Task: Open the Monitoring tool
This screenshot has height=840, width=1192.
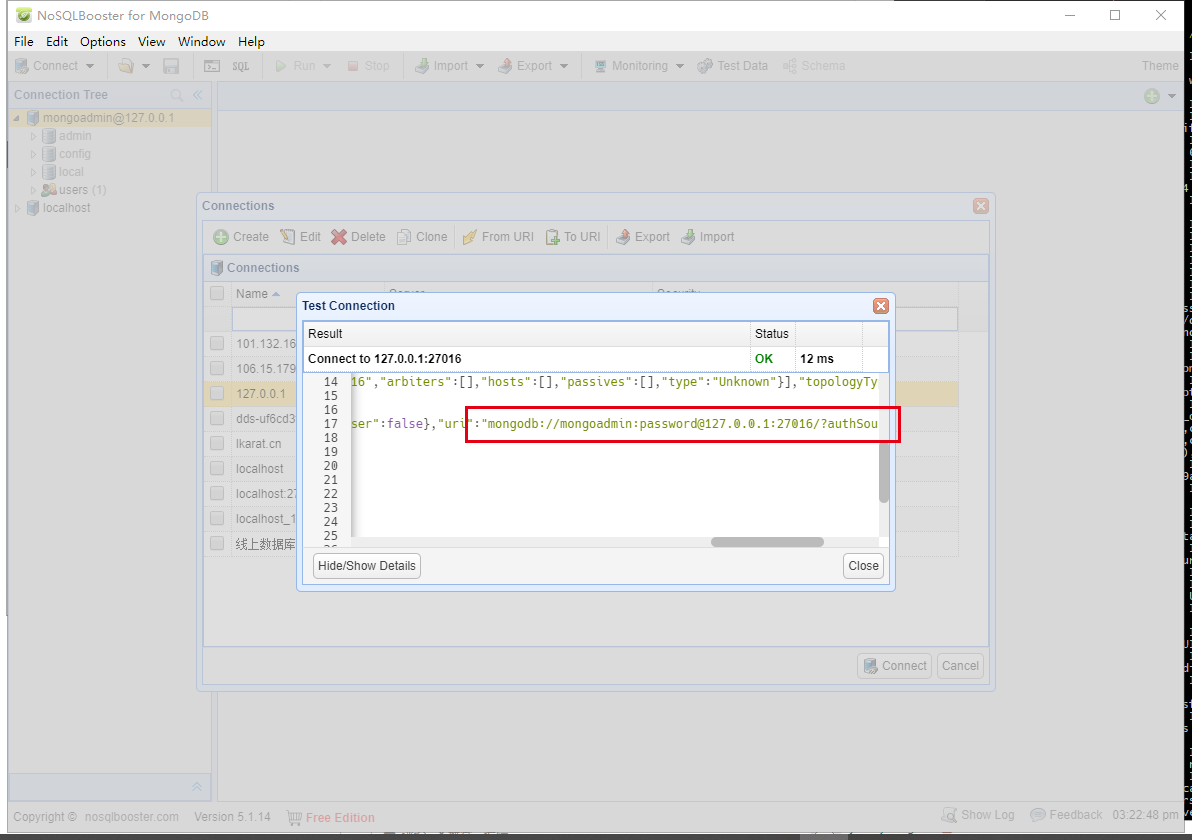Action: point(630,66)
